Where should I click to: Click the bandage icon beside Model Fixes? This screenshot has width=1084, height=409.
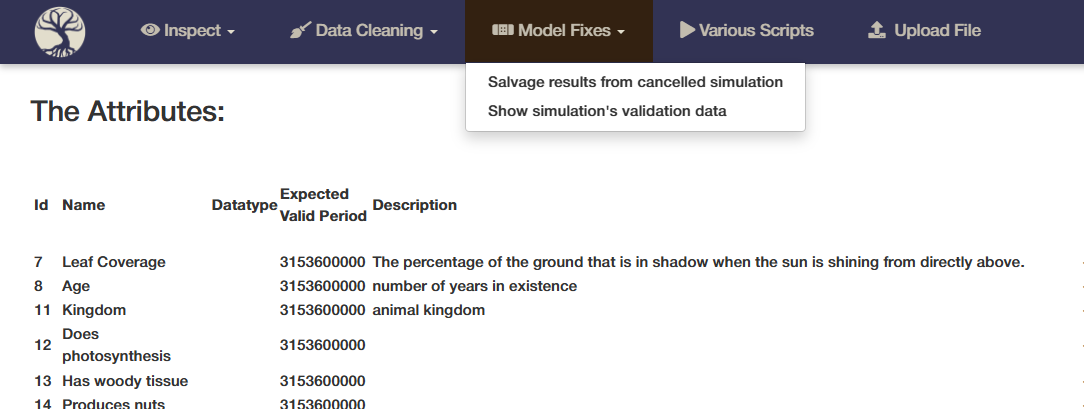click(503, 30)
